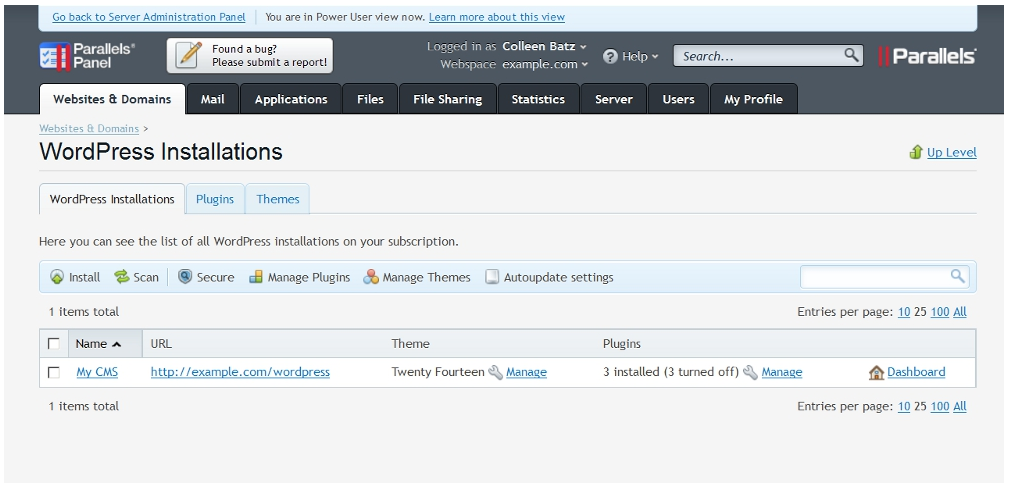The image size is (1013, 493).
Task: Click Manage link next to Twenty Fourteen
Action: point(527,372)
